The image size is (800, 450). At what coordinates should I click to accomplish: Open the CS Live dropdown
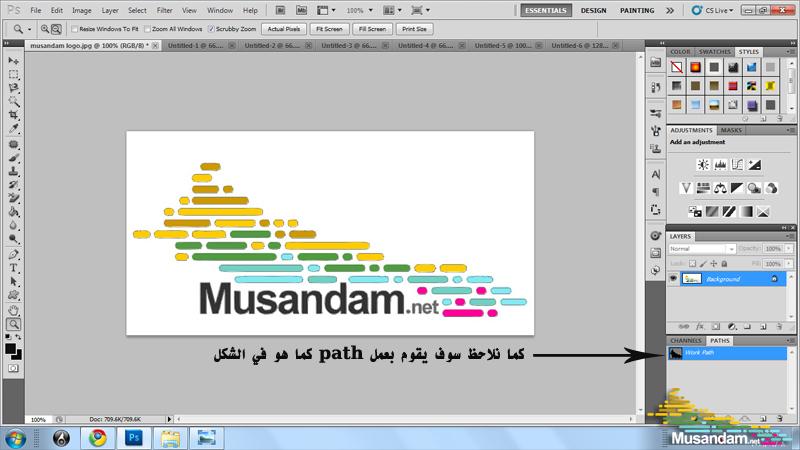tap(712, 10)
